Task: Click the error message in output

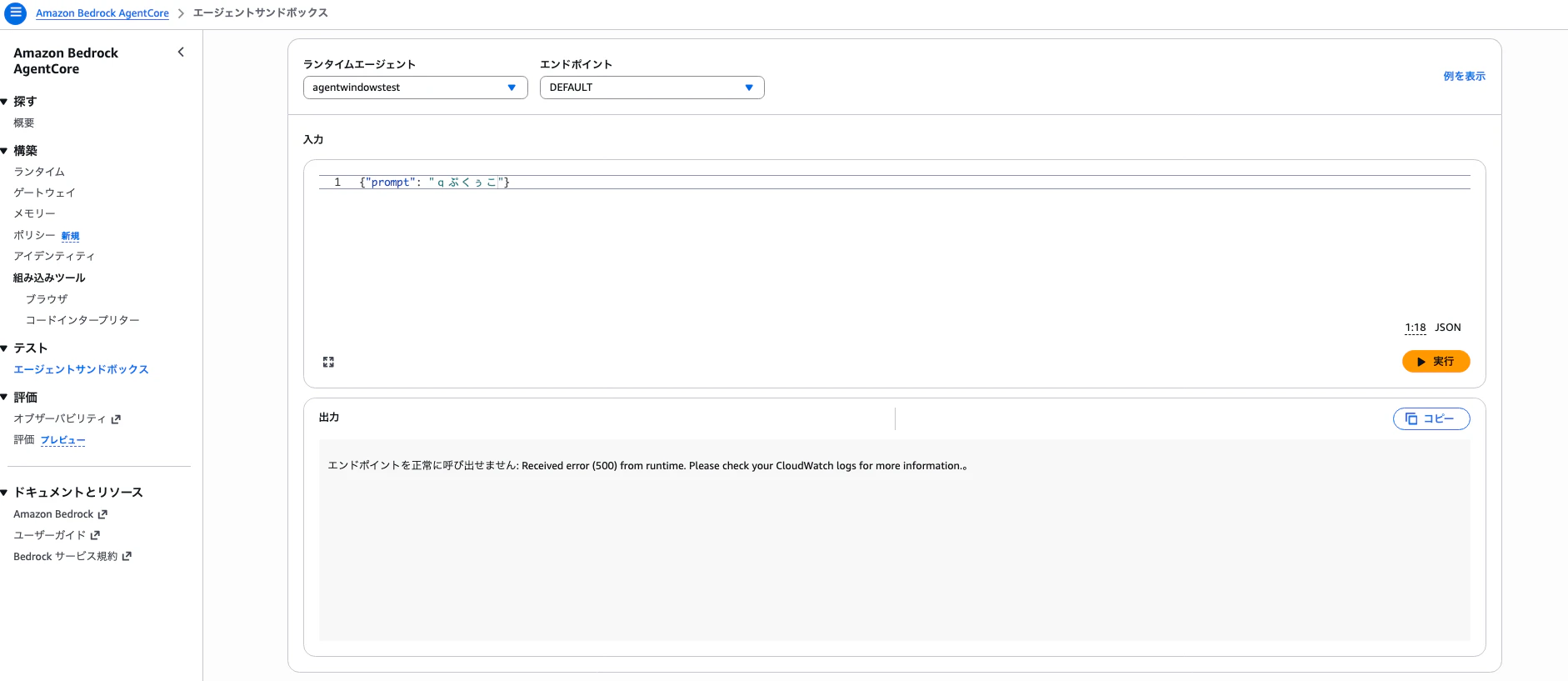Action: pos(647,466)
